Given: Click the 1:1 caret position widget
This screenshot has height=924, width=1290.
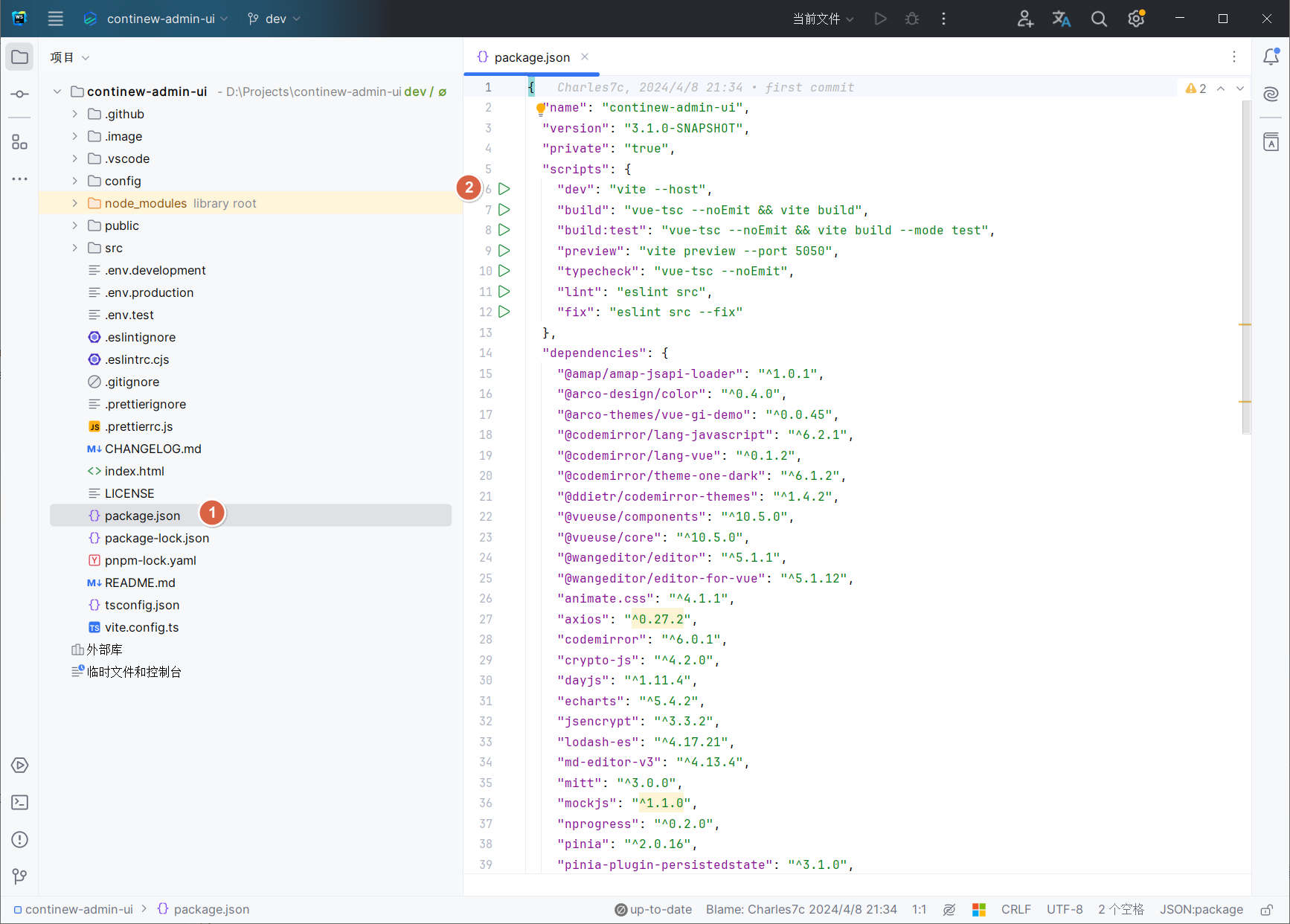Looking at the screenshot, I should pyautogui.click(x=920, y=910).
